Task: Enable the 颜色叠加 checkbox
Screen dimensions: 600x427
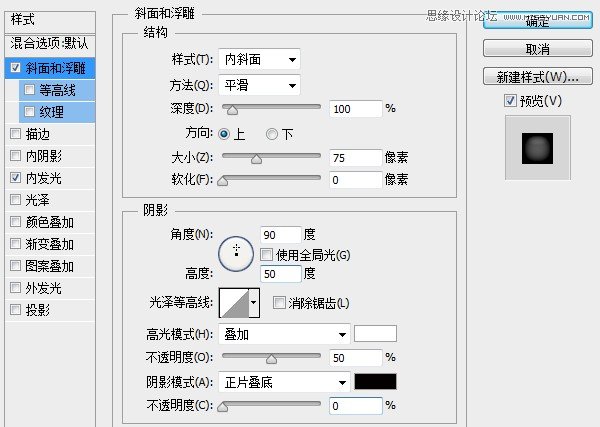Action: point(15,222)
